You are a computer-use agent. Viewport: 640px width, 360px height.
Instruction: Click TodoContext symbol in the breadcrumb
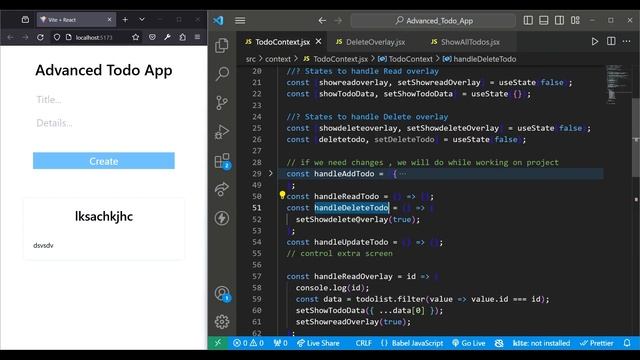pyautogui.click(x=405, y=59)
